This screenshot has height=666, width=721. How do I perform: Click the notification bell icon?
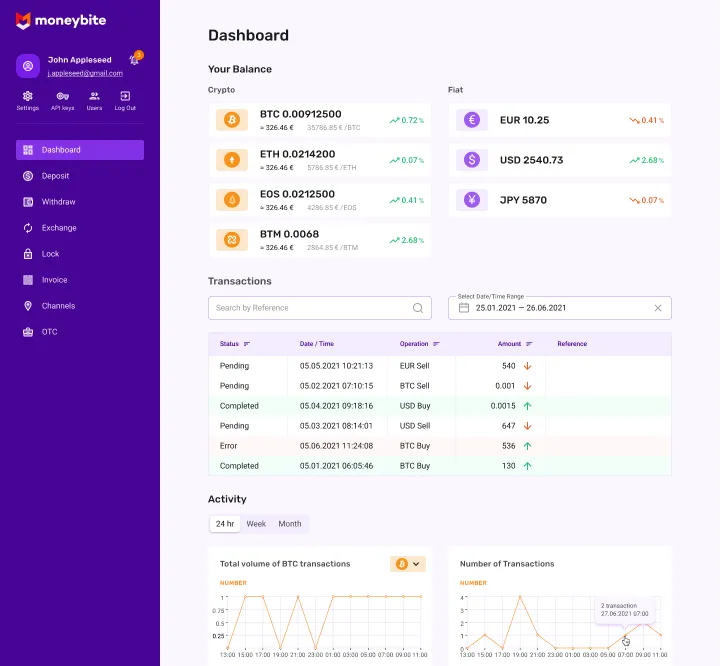point(135,60)
